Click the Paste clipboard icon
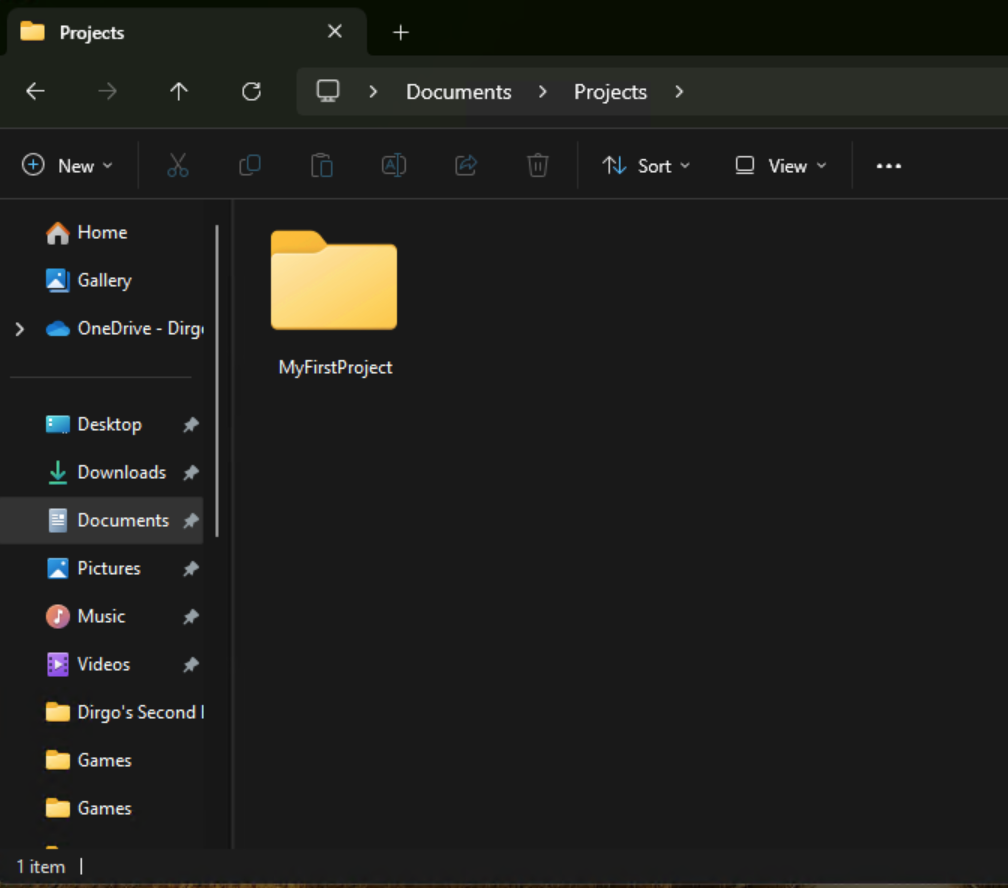The image size is (1008, 888). tap(321, 166)
